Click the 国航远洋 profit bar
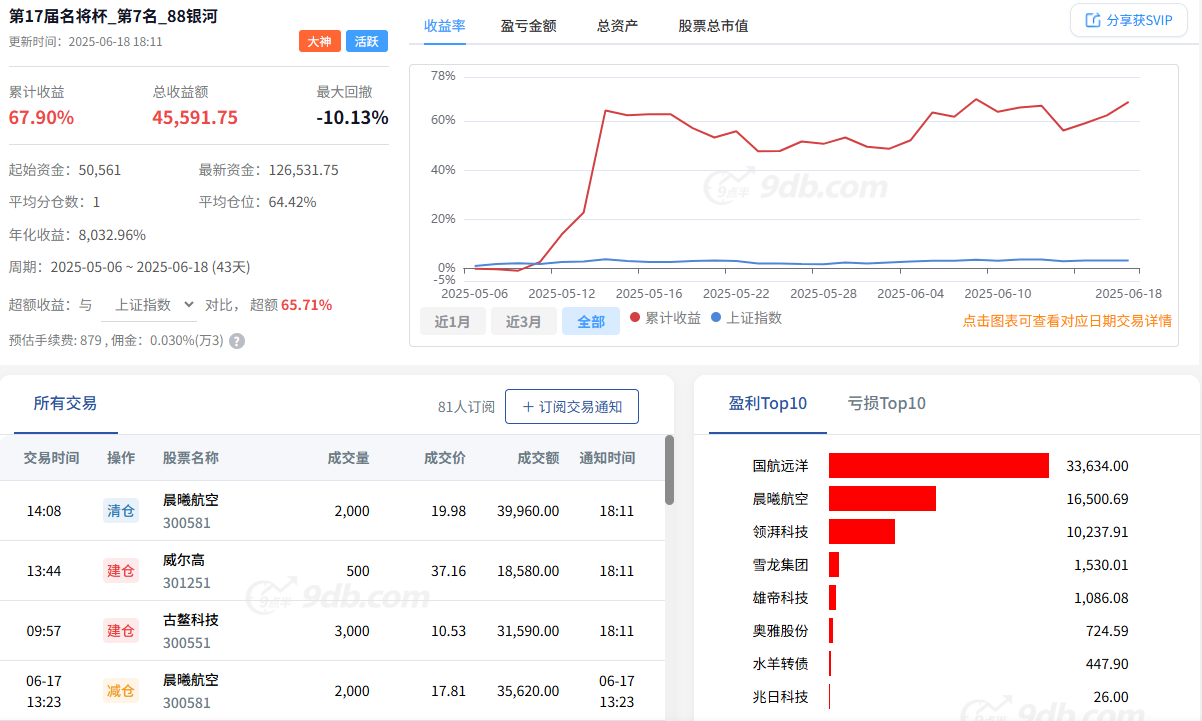This screenshot has height=721, width=1202. tap(939, 466)
